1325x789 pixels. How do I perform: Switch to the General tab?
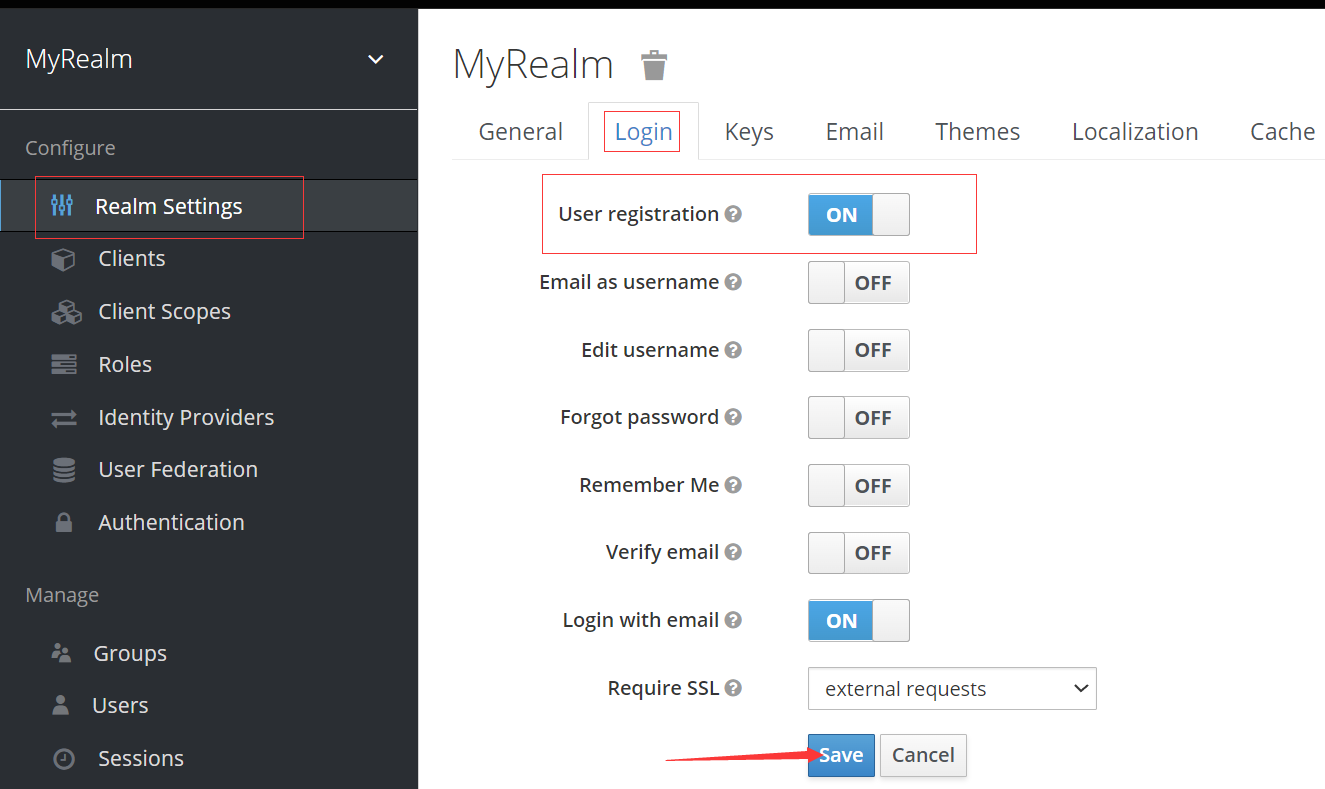(521, 132)
